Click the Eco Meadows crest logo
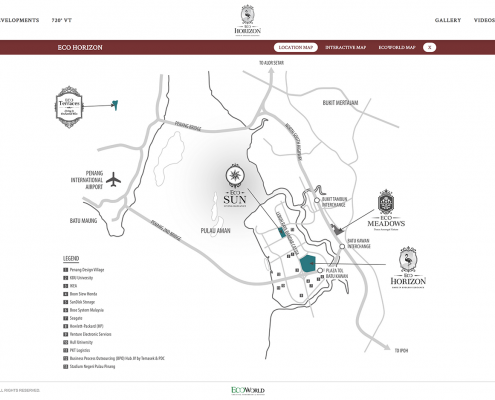 pos(386,210)
